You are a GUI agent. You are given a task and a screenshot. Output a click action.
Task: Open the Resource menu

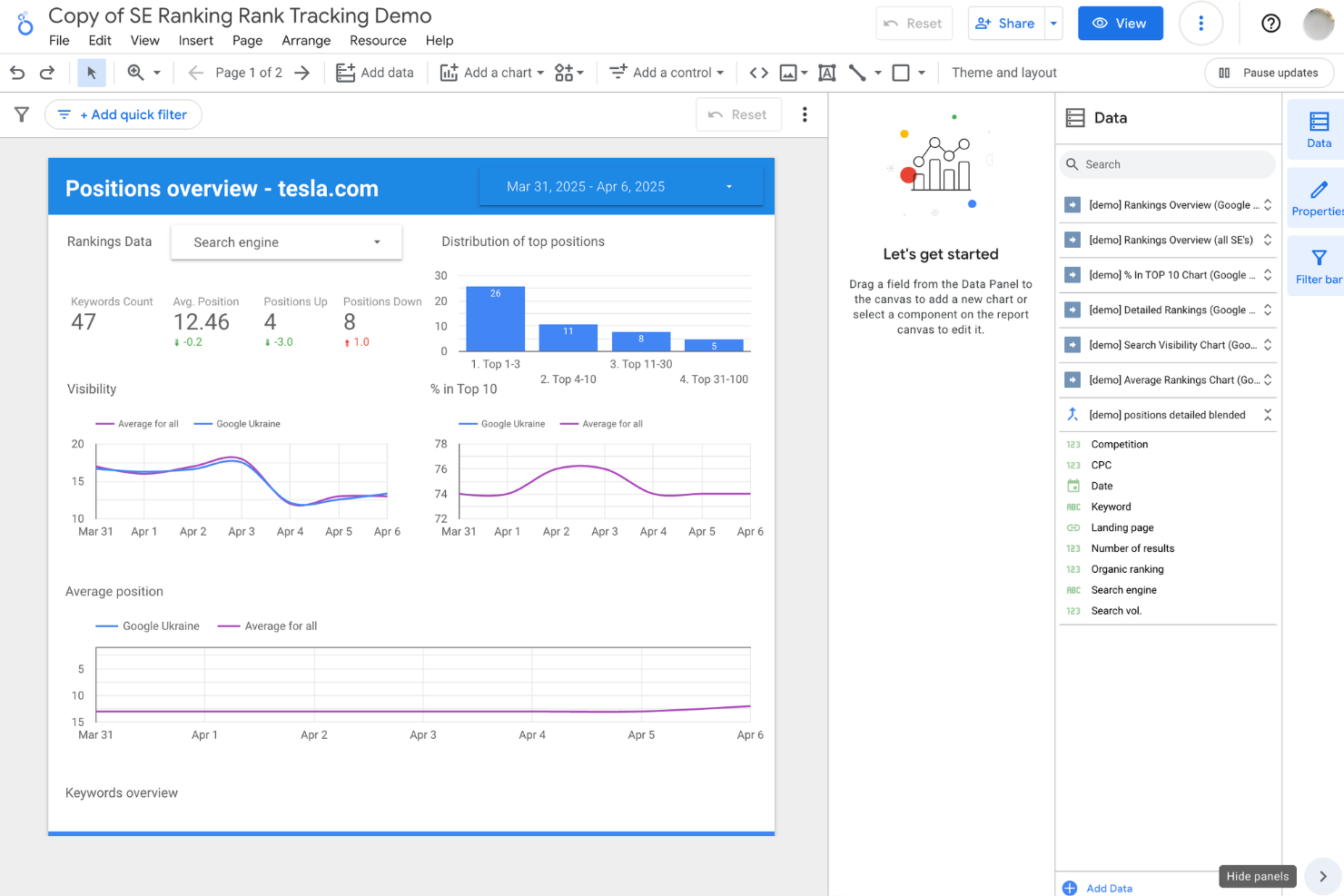[x=378, y=41]
